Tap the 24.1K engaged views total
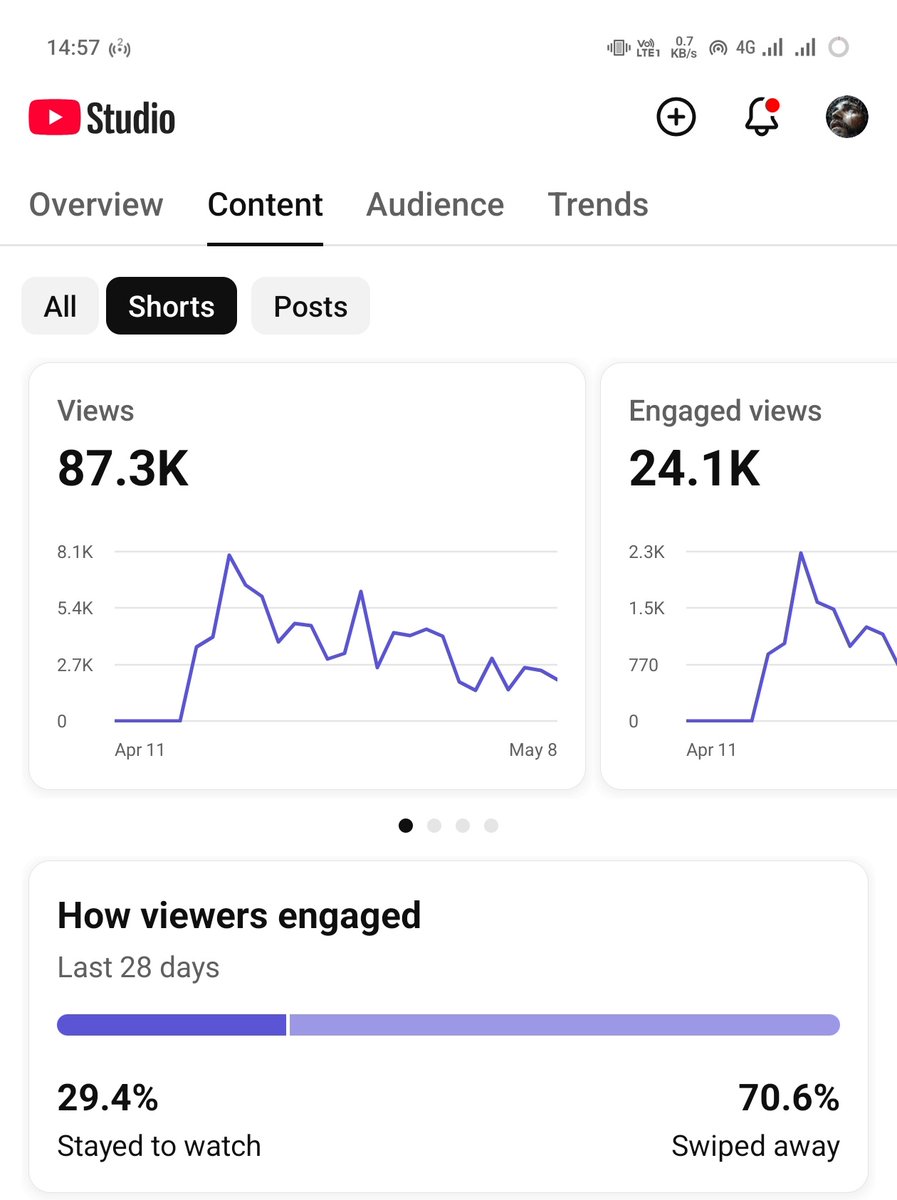Screen dimensions: 897x1200 coord(695,468)
